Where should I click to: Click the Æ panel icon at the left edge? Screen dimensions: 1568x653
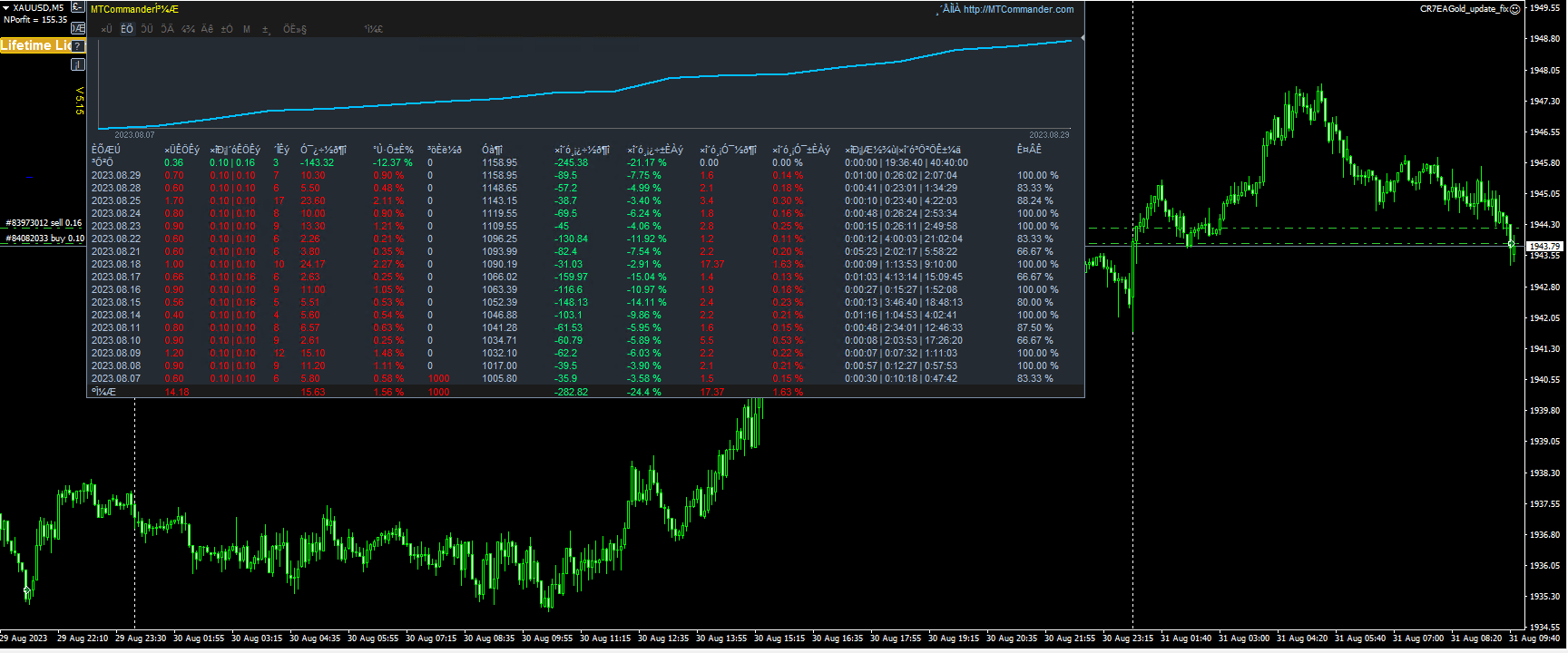pyautogui.click(x=78, y=28)
